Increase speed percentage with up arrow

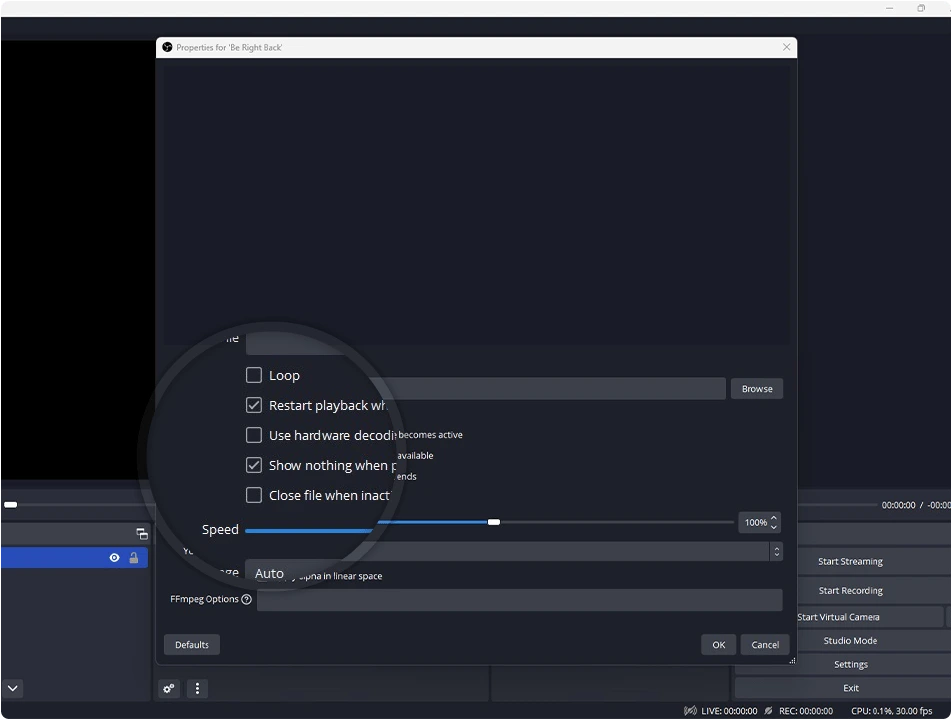click(774, 518)
